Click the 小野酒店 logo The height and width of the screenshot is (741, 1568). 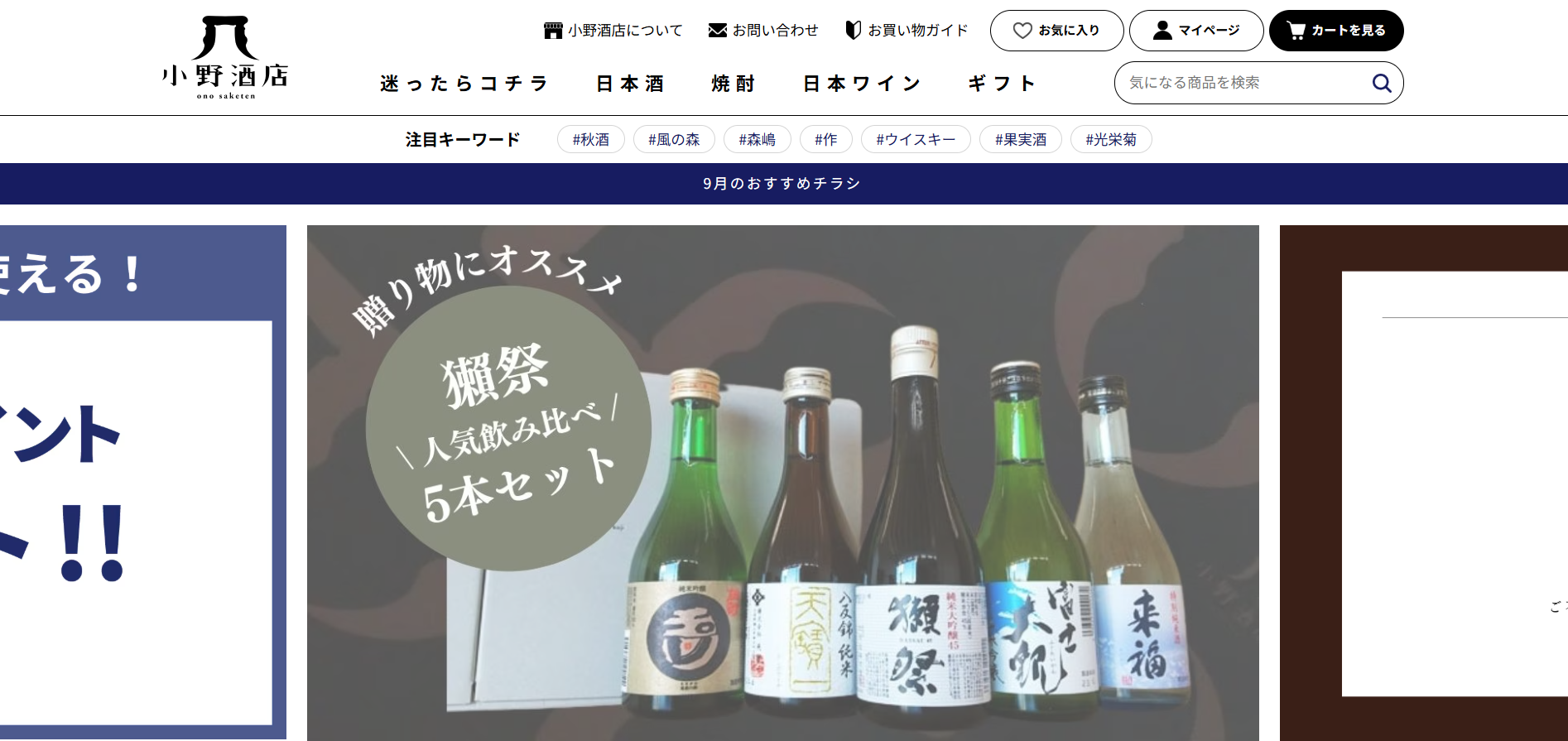point(225,57)
